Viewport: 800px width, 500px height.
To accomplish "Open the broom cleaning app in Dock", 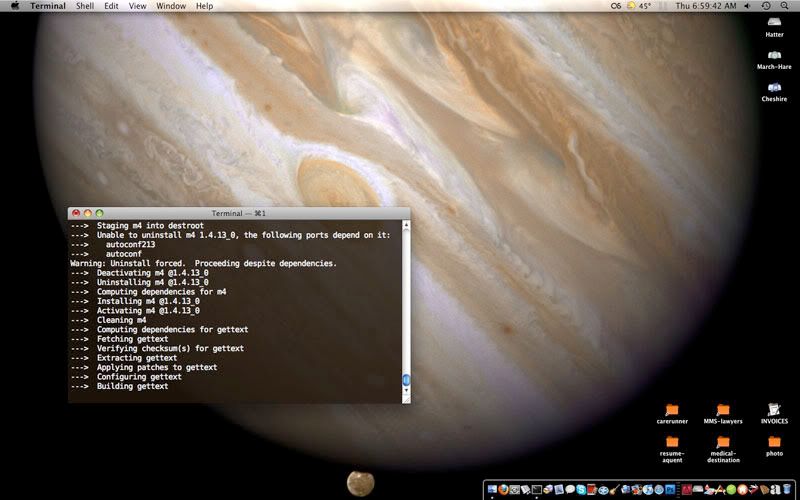I will (x=614, y=489).
